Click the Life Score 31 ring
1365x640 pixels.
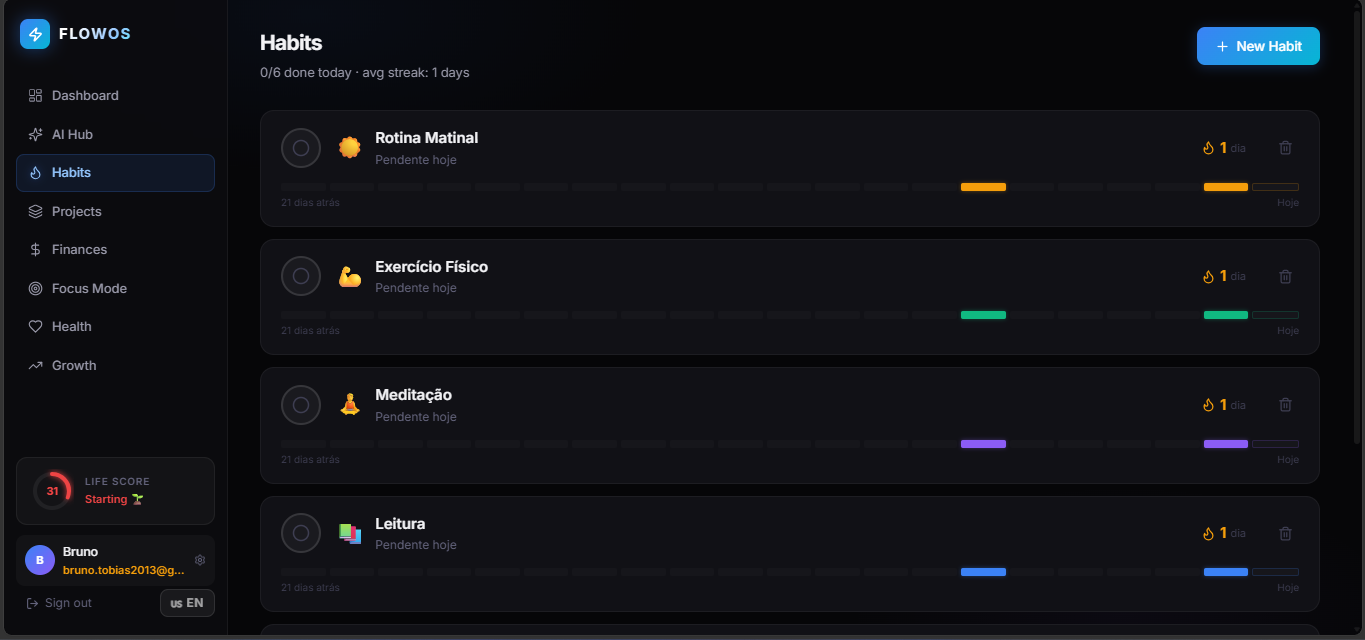pyautogui.click(x=52, y=491)
